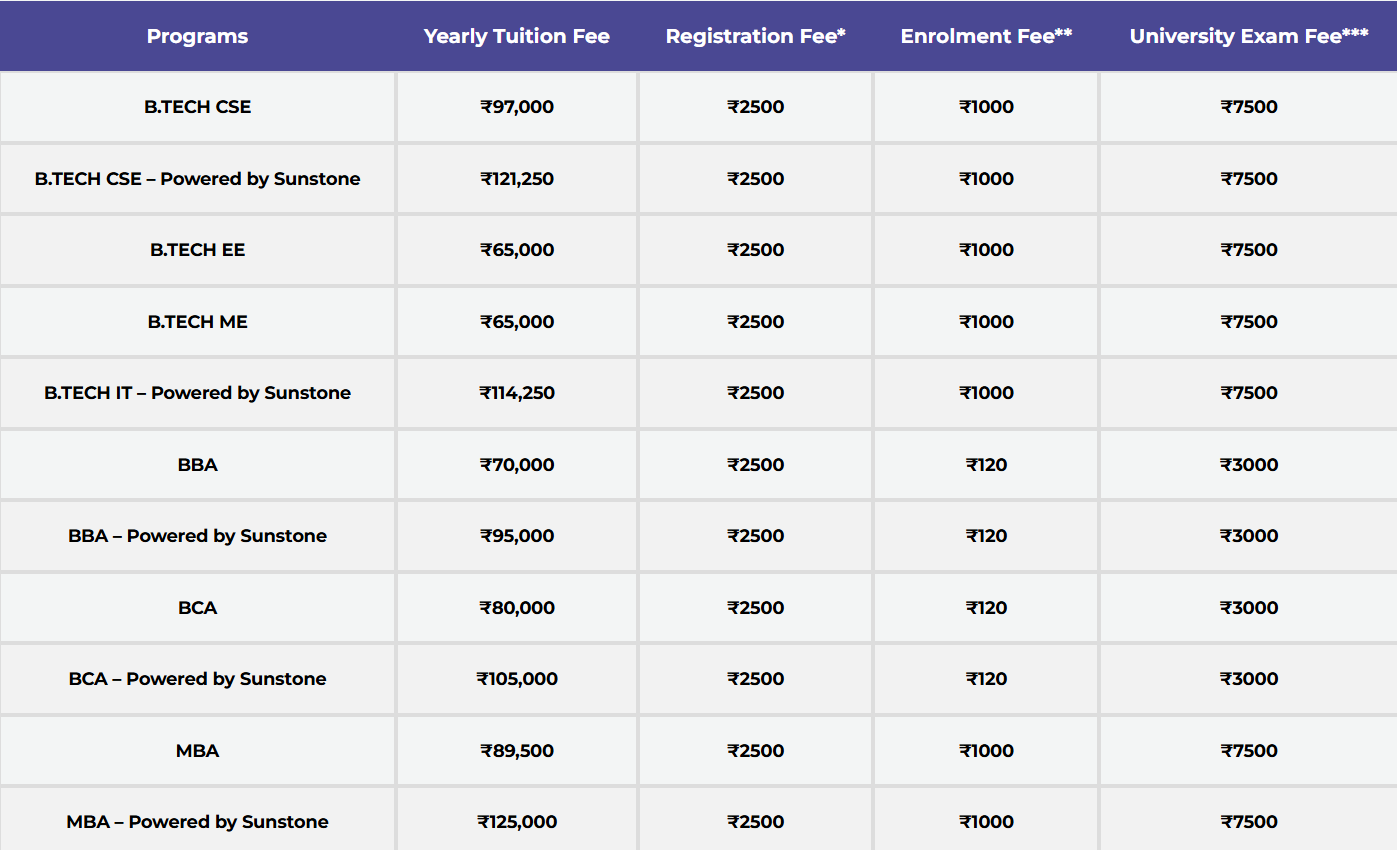
Task: Select the University Exam Fee header
Action: coord(1248,36)
